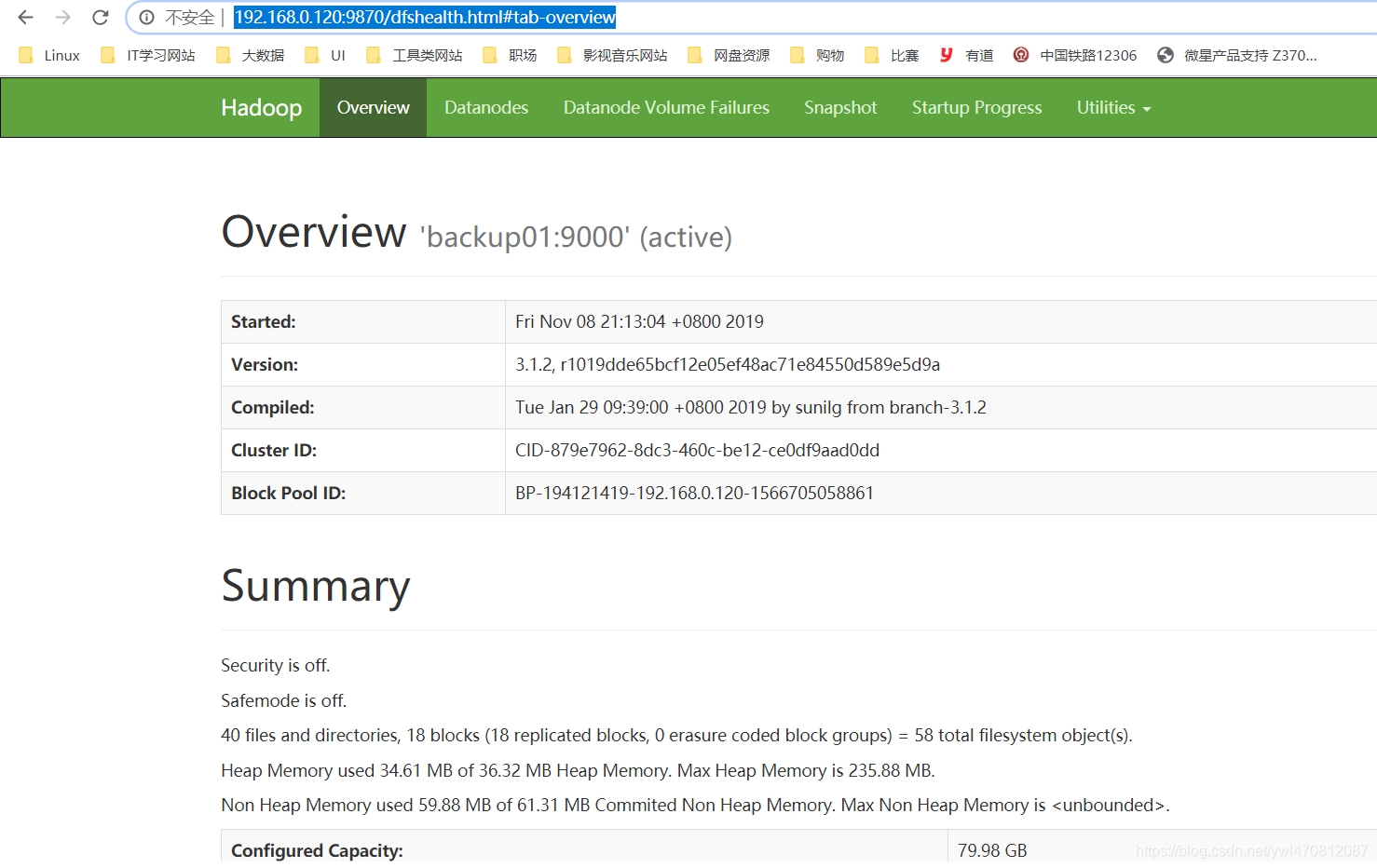1377x868 pixels.
Task: Click the Heap Memory used line
Action: (x=578, y=770)
